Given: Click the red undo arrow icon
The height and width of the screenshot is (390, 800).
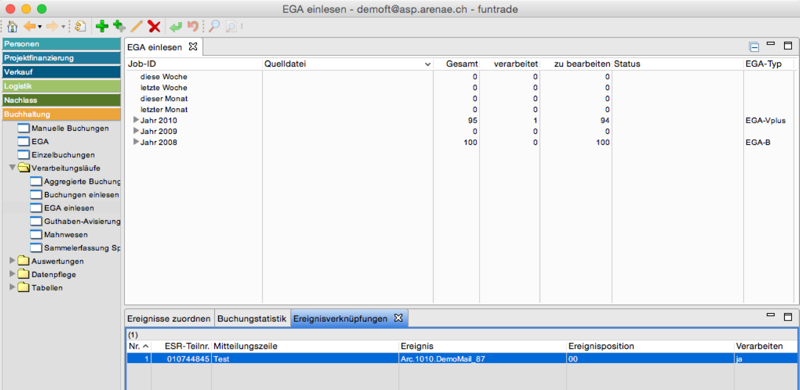Looking at the screenshot, I should click(192, 27).
